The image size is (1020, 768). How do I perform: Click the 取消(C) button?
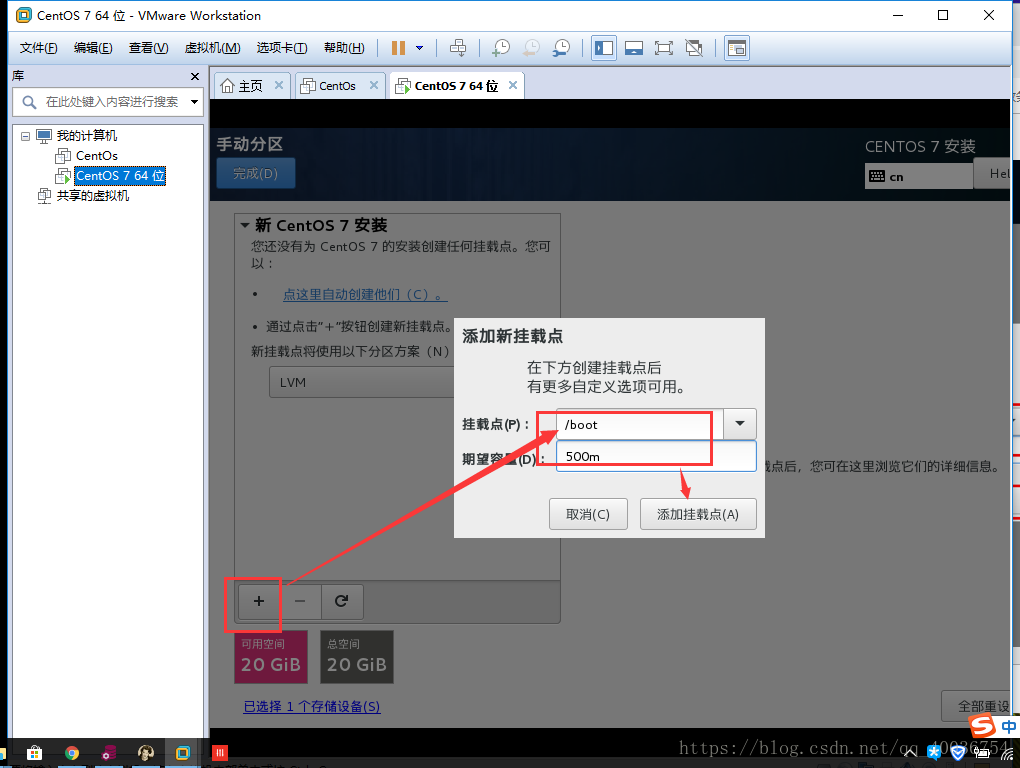click(588, 514)
